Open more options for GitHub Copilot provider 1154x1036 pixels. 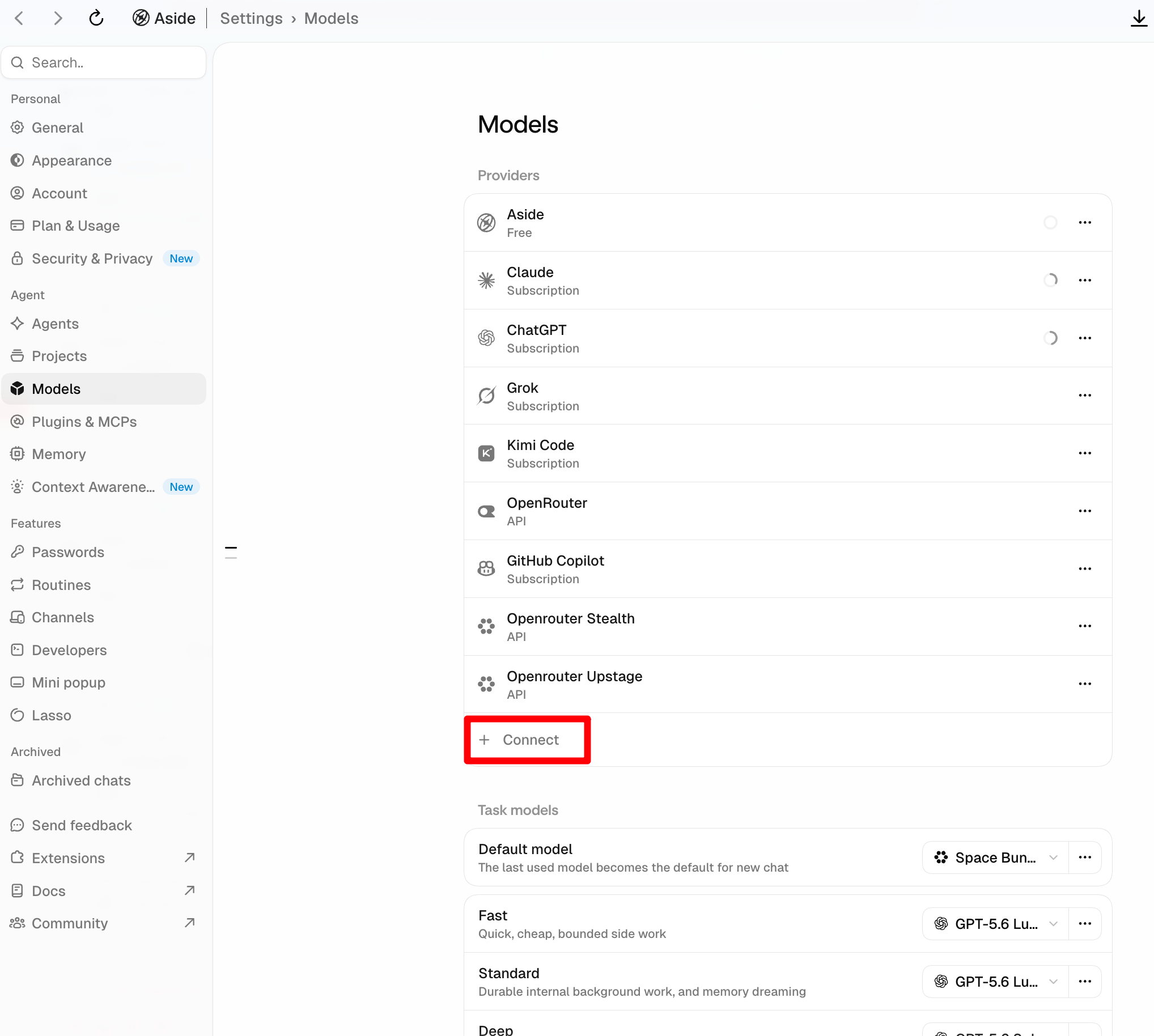pos(1084,569)
